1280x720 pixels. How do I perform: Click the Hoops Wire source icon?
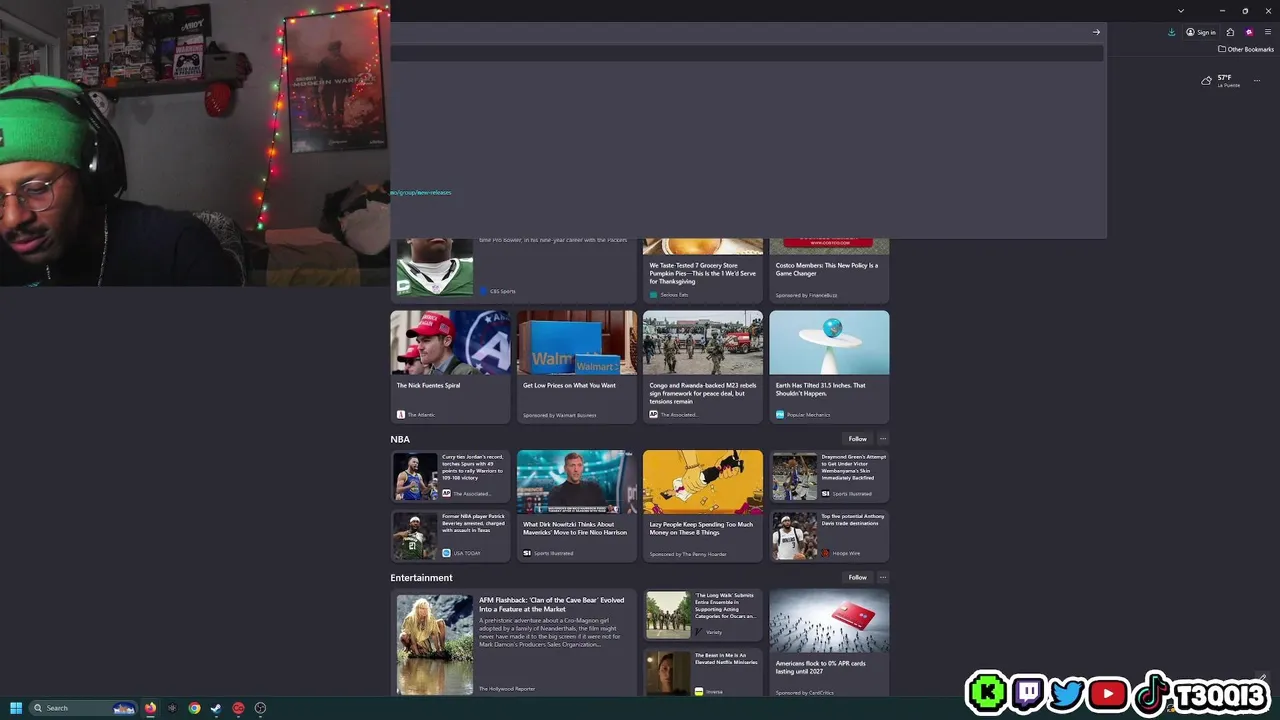(x=825, y=553)
